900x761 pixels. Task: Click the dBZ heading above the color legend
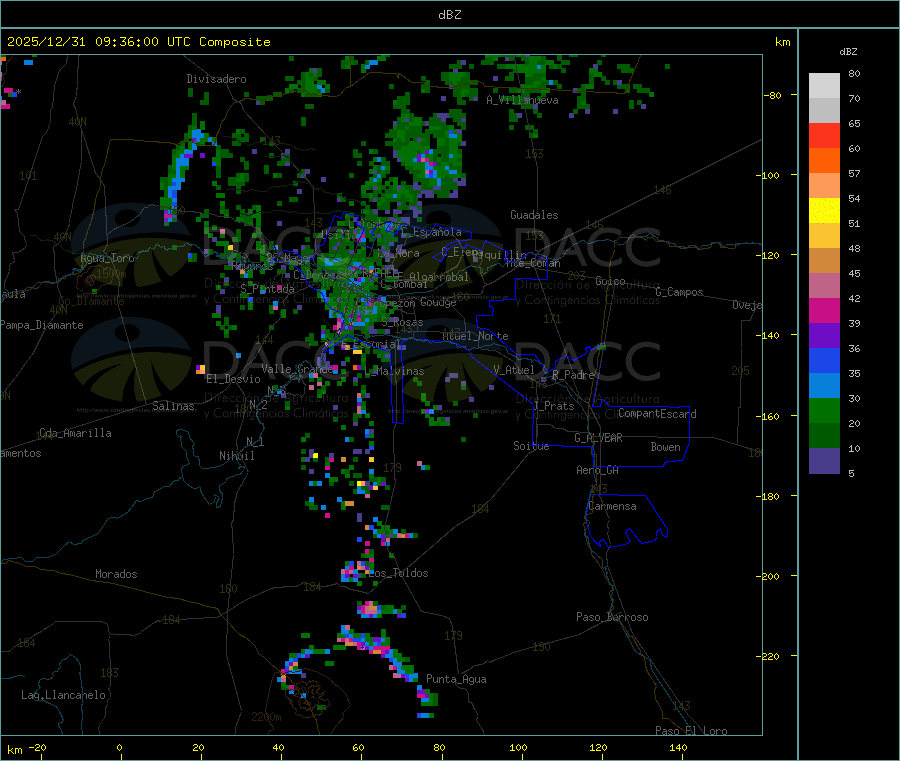[x=848, y=52]
